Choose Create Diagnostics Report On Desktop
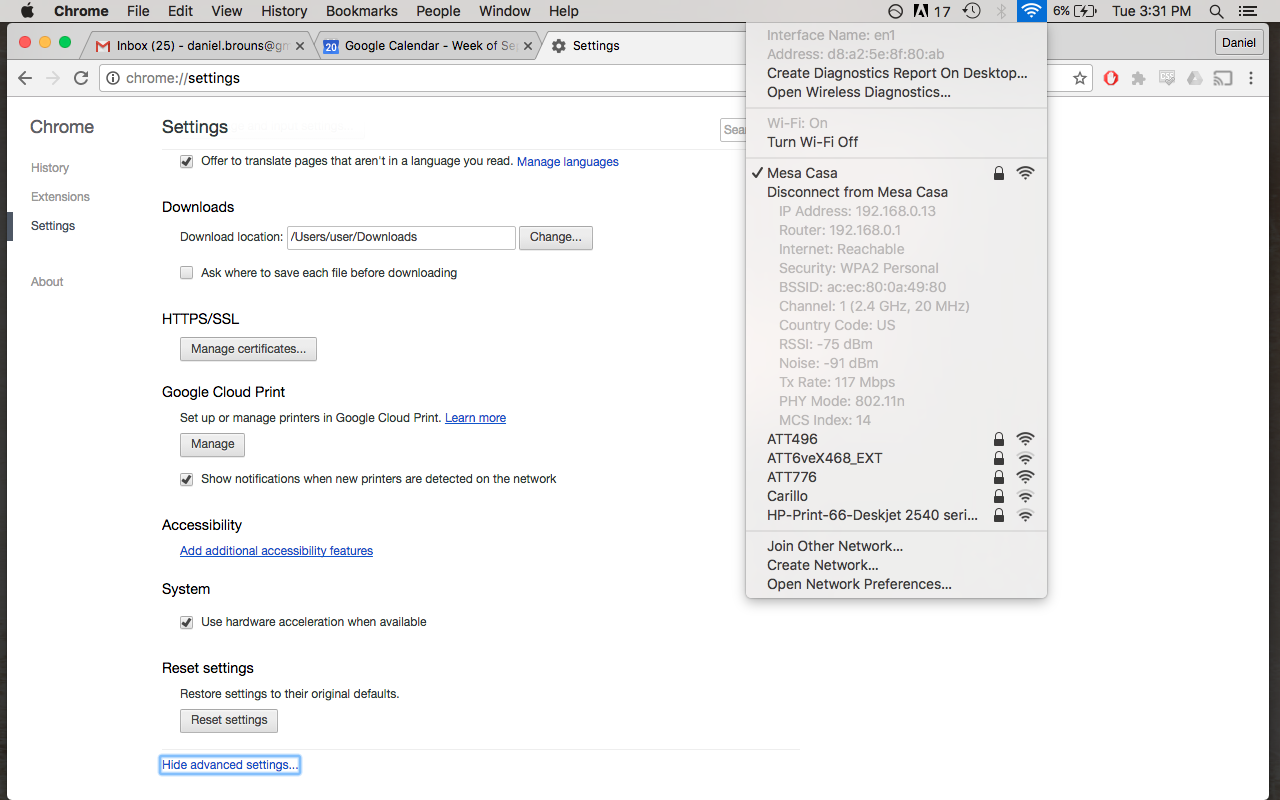 (896, 73)
